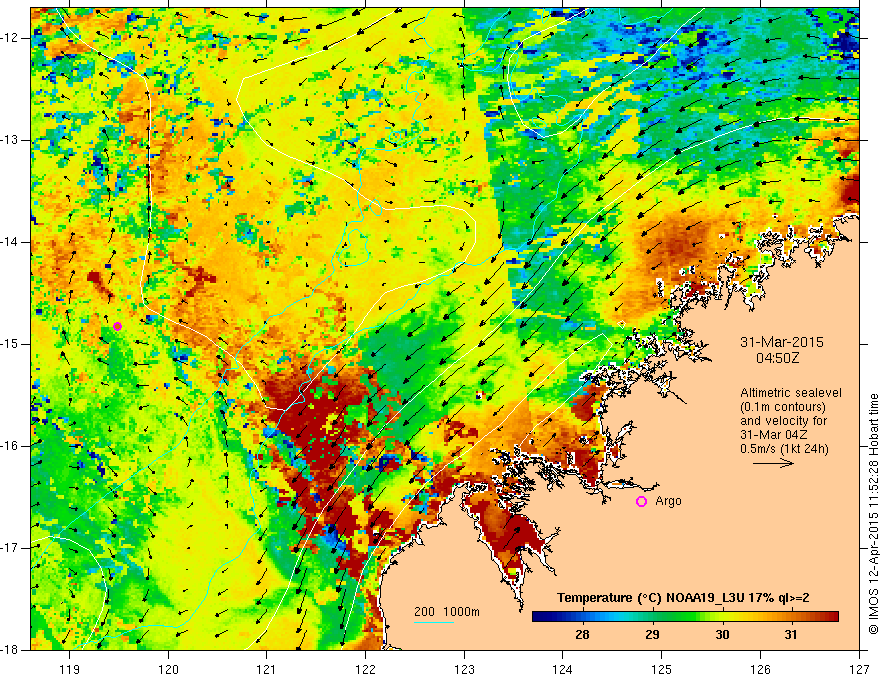Click the '200 1000m' depth label
Viewport: 880px width, 680px height.
point(447,612)
